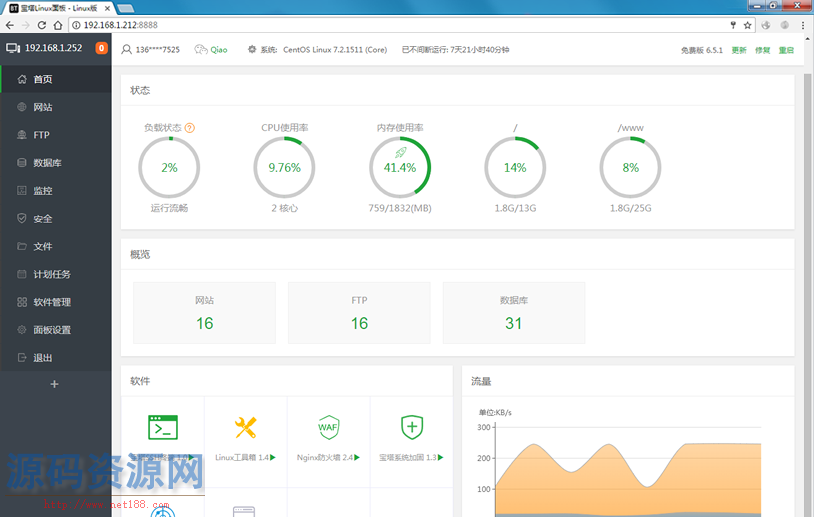This screenshot has width=814, height=517.
Task: Click the browser reload button
Action: tap(42, 25)
